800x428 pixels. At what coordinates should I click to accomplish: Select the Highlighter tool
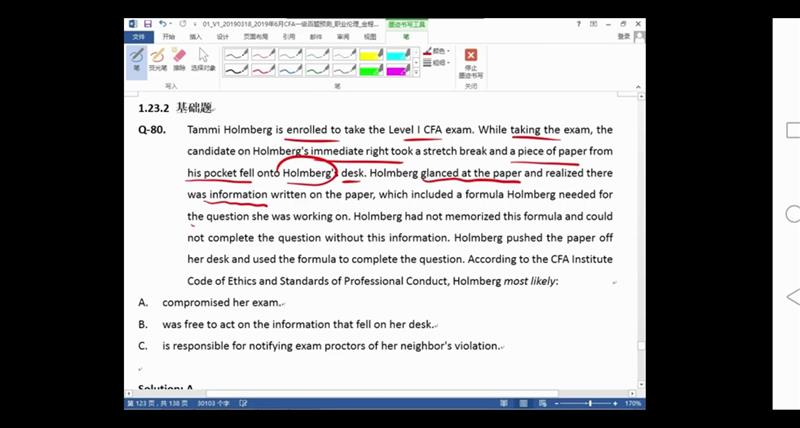pyautogui.click(x=158, y=60)
